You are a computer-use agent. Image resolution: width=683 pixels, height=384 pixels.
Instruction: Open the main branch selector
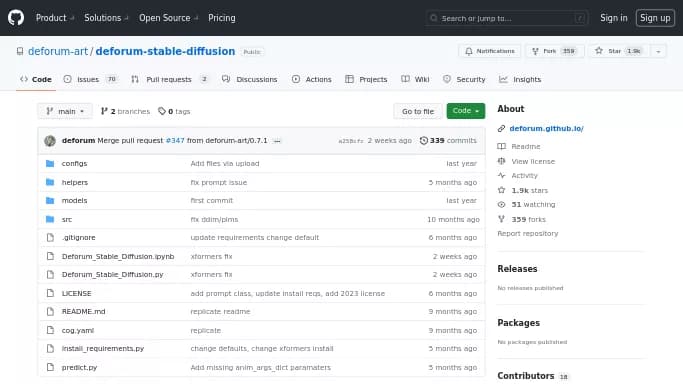[65, 111]
